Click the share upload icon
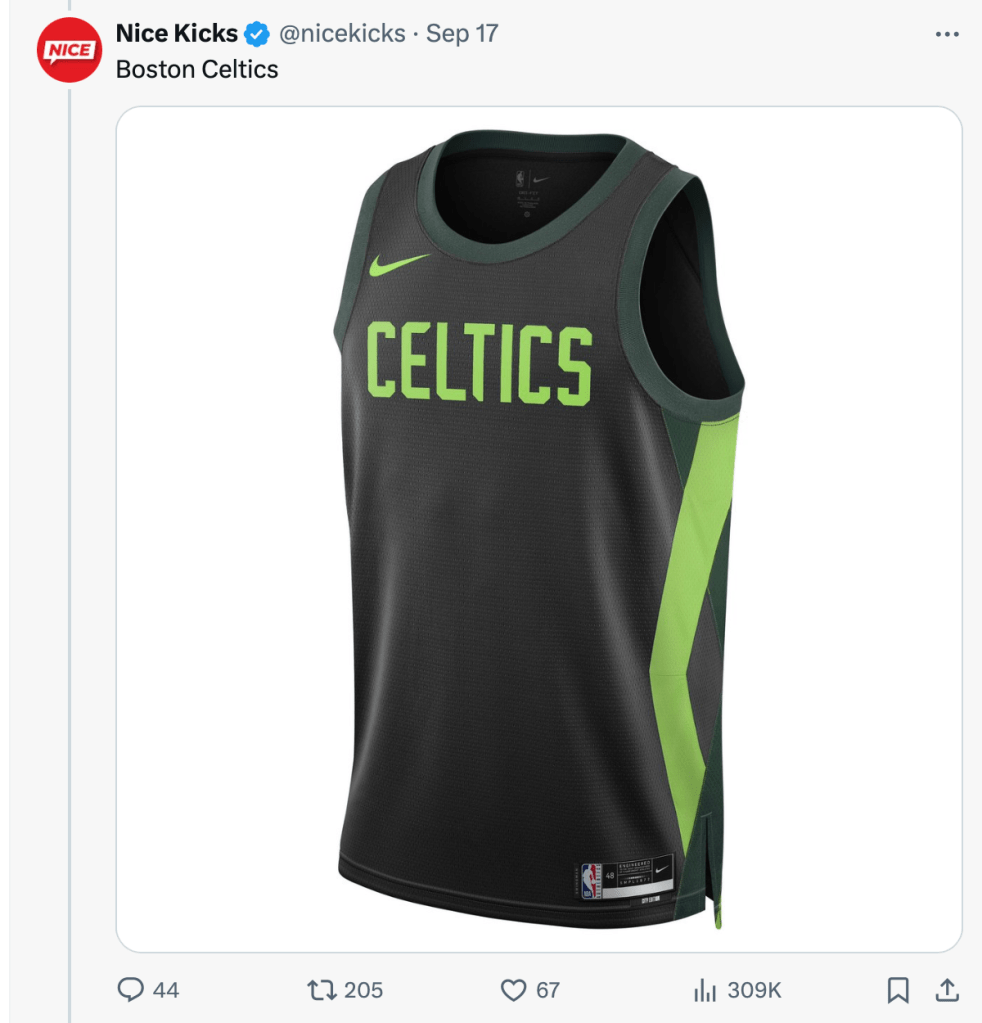Viewport: 982px width, 1023px height. [947, 990]
